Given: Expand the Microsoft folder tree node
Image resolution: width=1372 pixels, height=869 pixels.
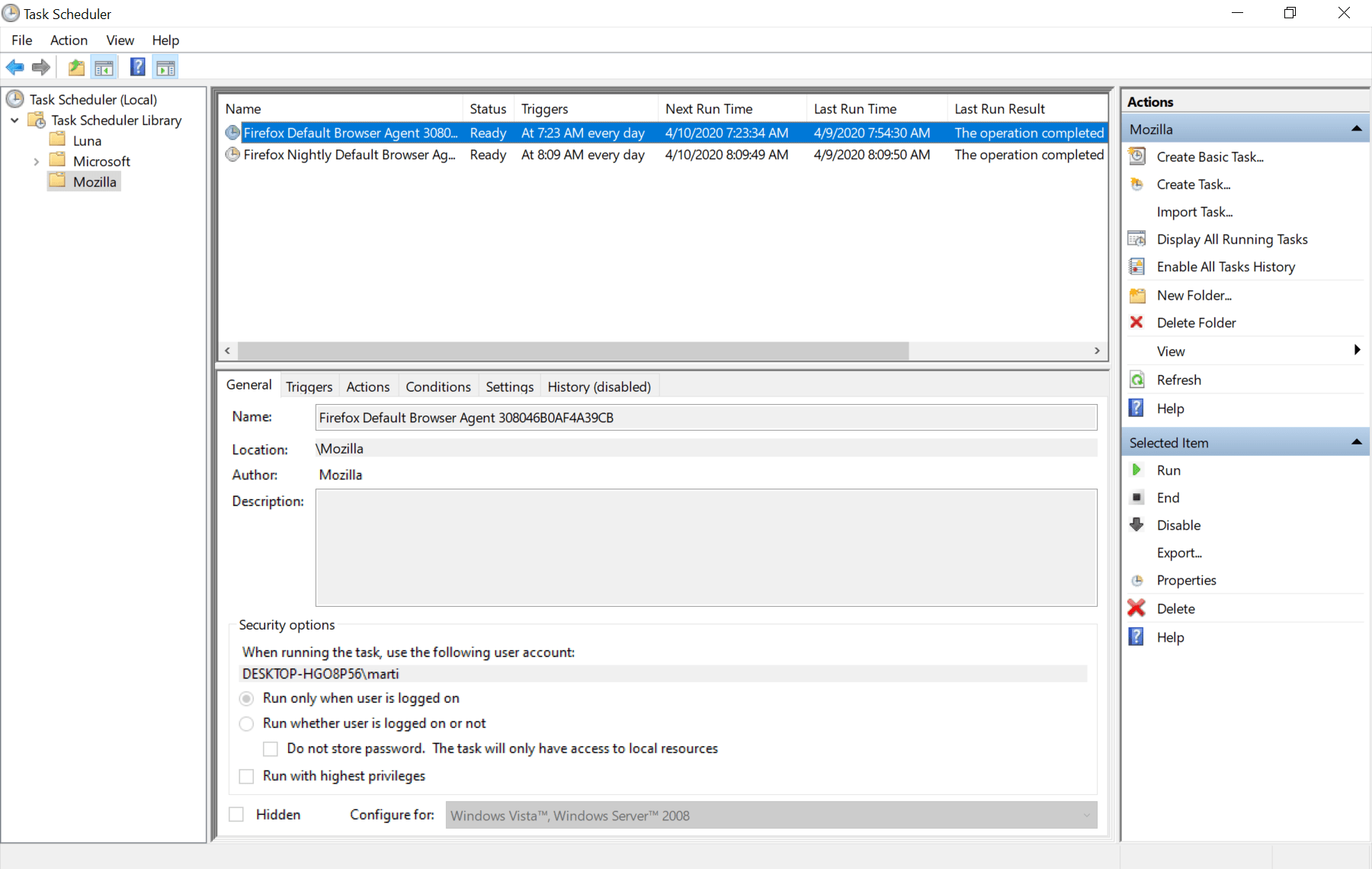Looking at the screenshot, I should (36, 162).
